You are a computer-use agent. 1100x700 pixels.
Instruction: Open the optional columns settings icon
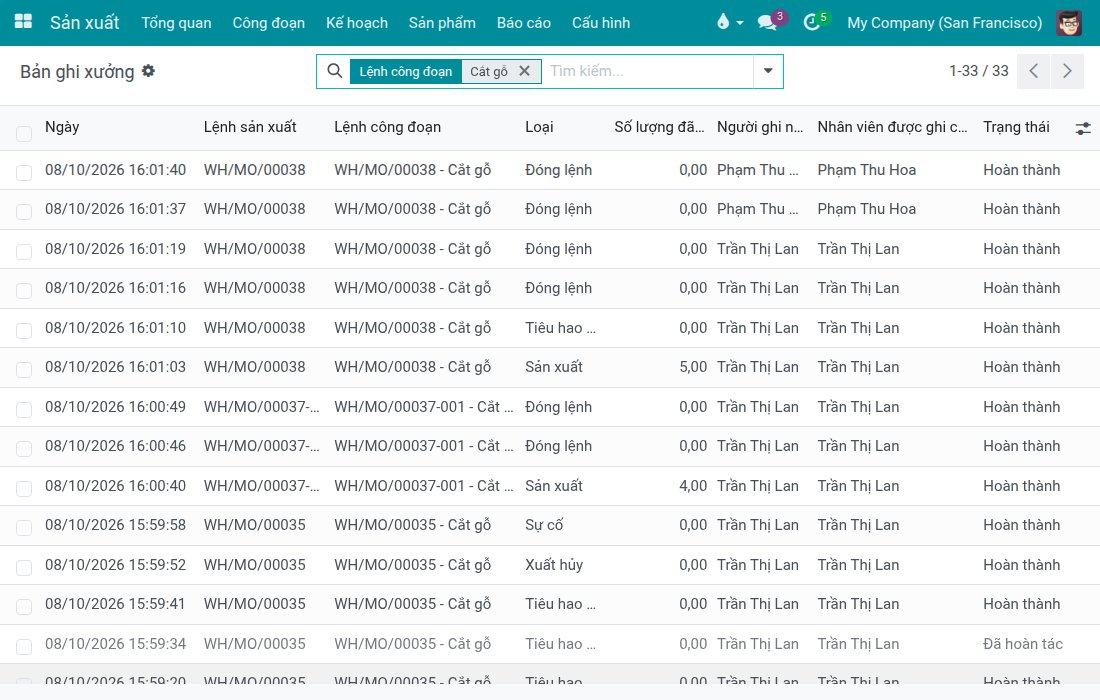[1082, 128]
